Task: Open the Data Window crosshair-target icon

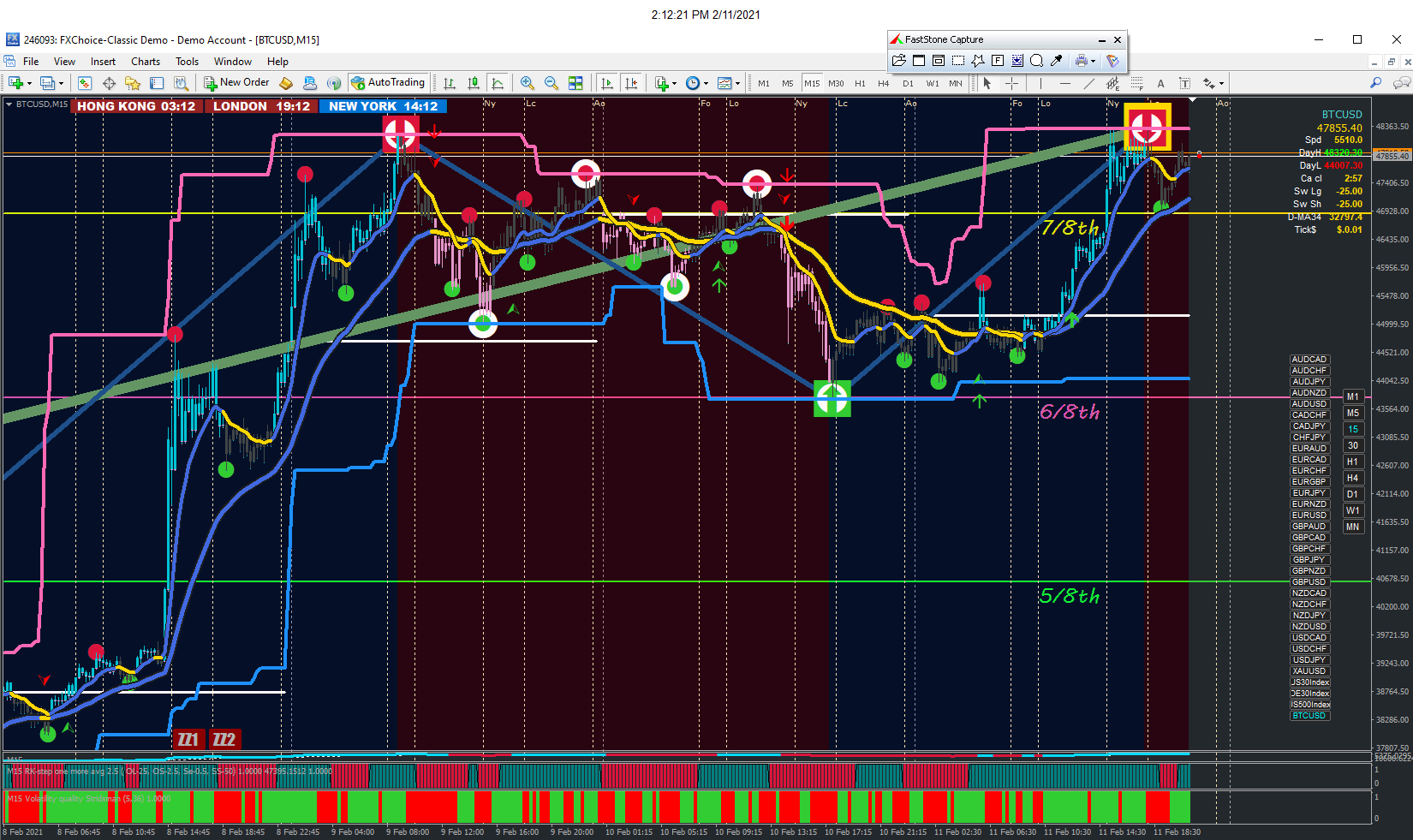Action: point(109,83)
